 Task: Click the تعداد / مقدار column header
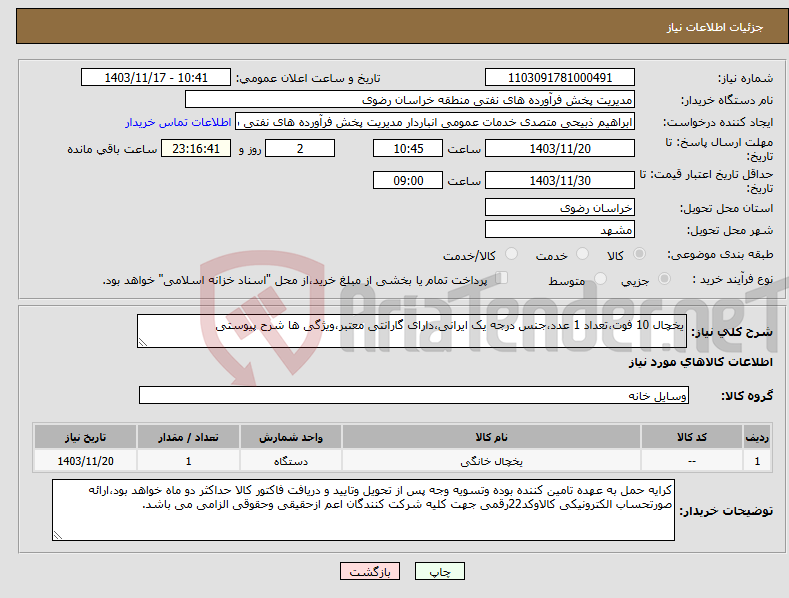click(188, 437)
